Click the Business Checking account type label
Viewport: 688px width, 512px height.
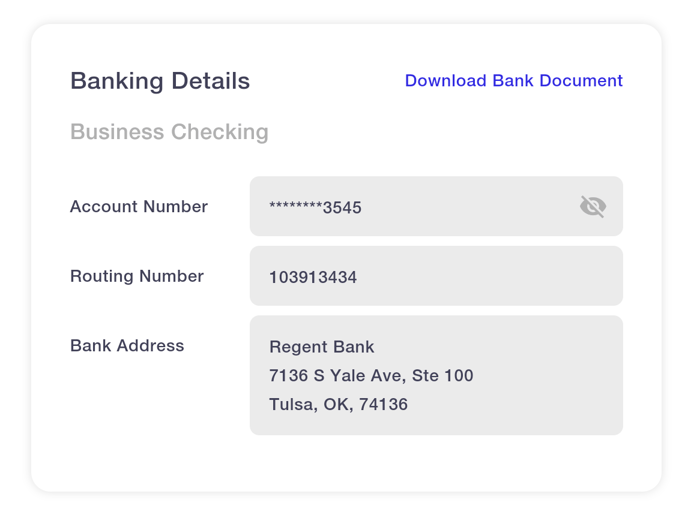pos(169,132)
